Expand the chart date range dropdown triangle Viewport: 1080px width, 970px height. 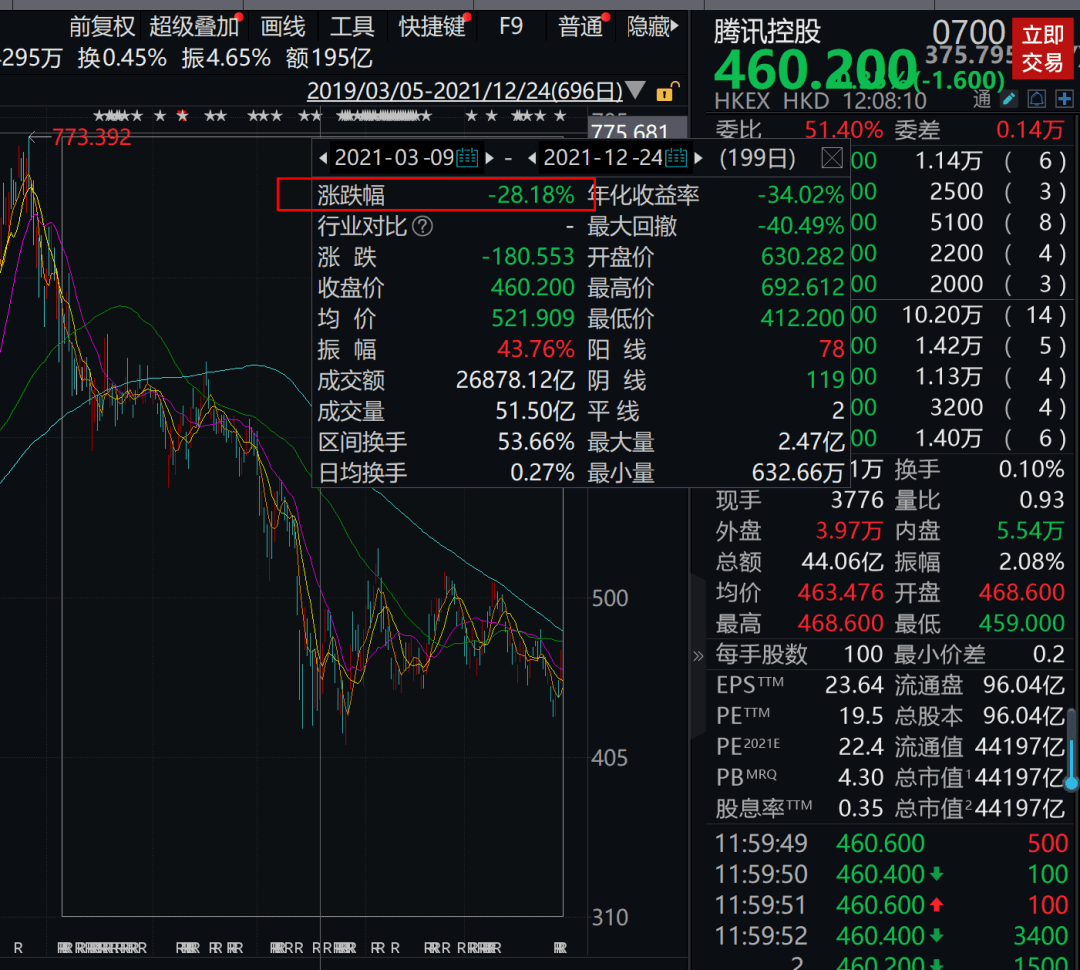point(636,90)
